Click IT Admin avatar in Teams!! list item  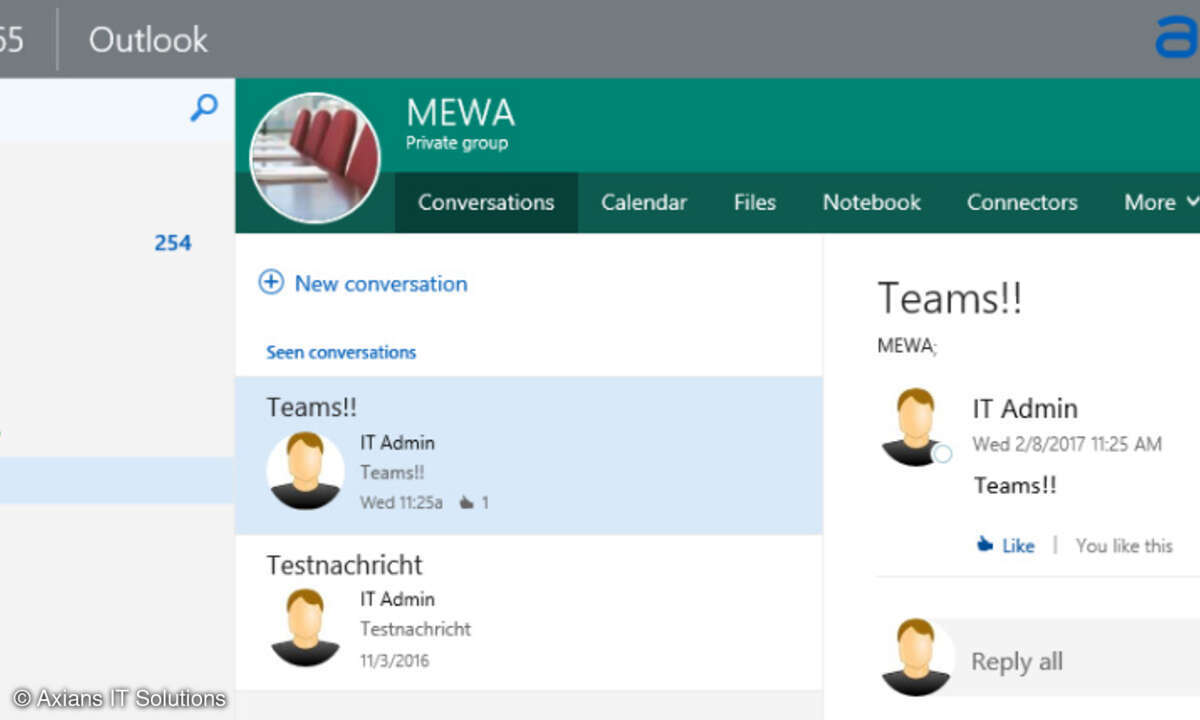[x=305, y=471]
